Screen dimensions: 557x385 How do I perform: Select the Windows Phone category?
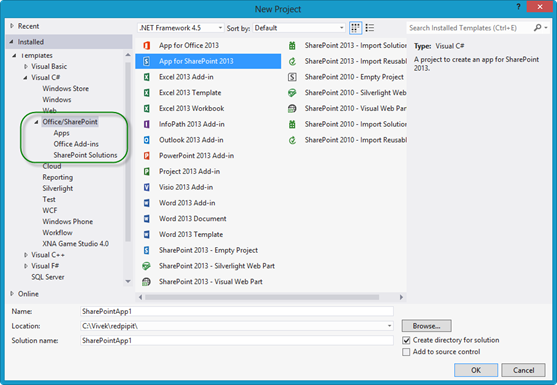67,222
